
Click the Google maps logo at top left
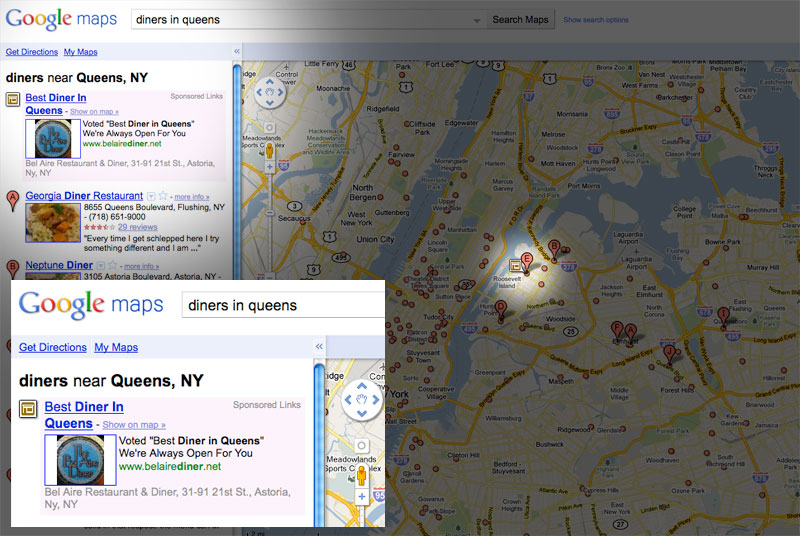tap(61, 19)
